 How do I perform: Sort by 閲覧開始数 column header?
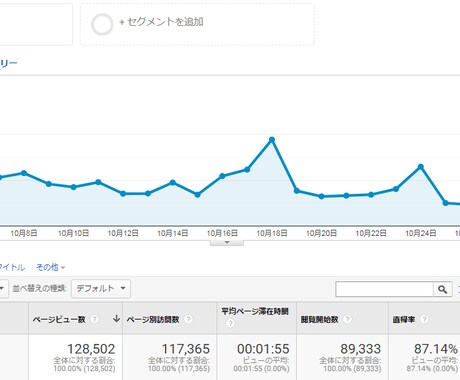coord(320,319)
